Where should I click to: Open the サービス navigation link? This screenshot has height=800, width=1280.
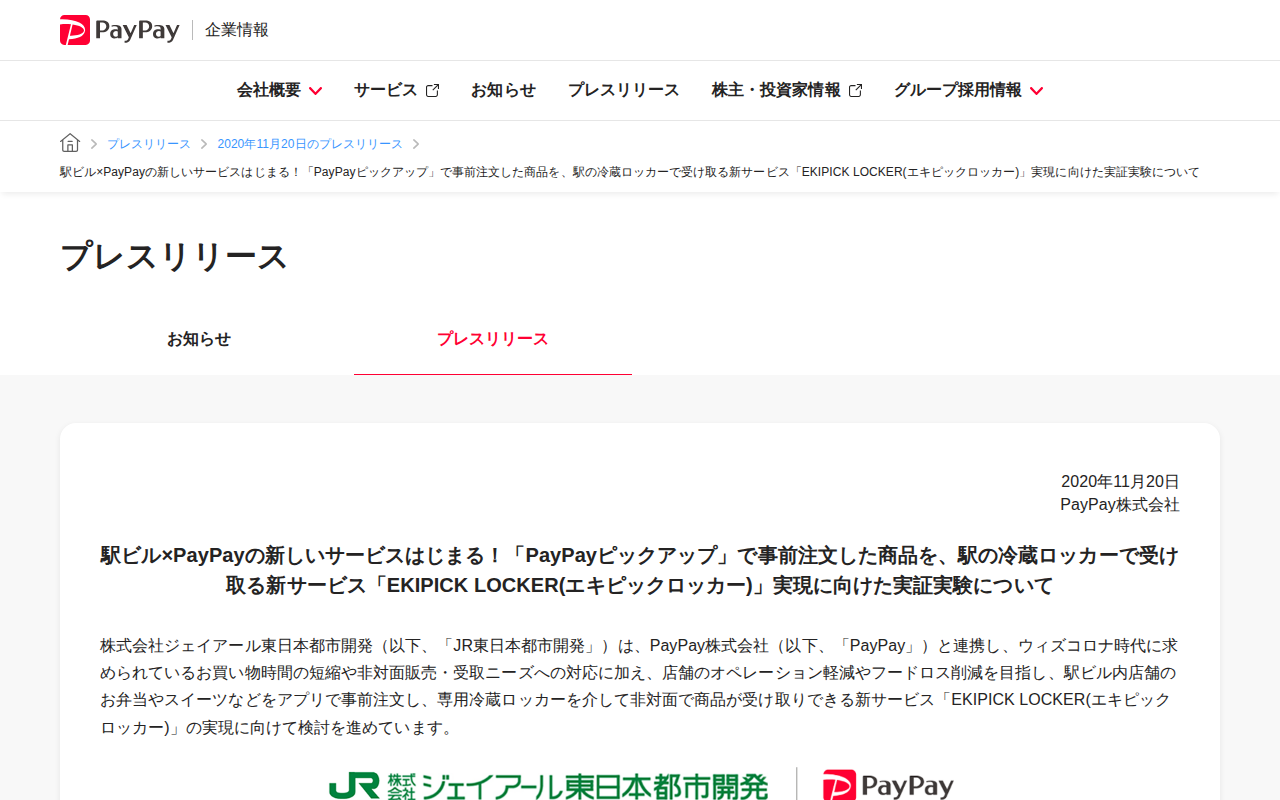[385, 90]
